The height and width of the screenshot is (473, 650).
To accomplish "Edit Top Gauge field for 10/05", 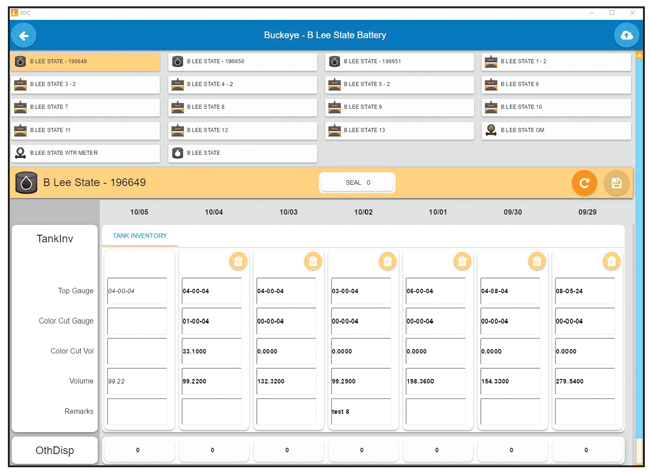I will tap(137, 291).
